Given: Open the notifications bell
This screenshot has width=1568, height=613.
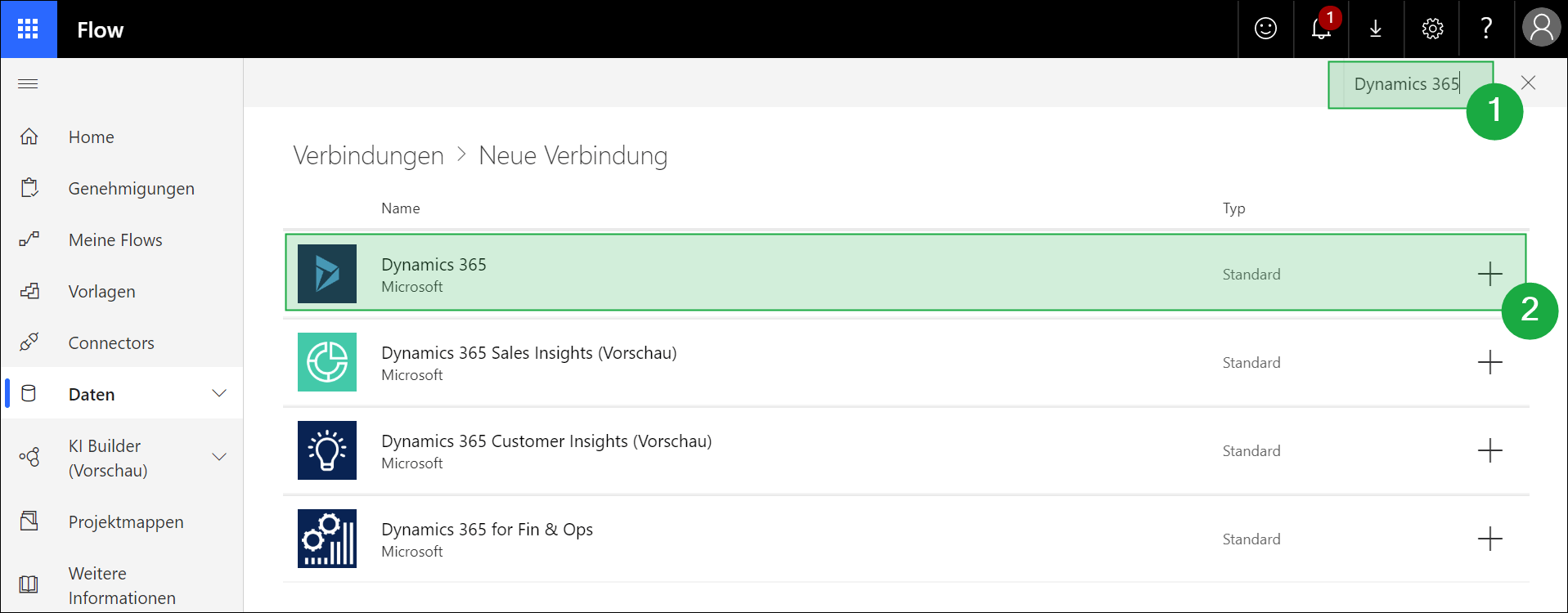Looking at the screenshot, I should [1320, 29].
